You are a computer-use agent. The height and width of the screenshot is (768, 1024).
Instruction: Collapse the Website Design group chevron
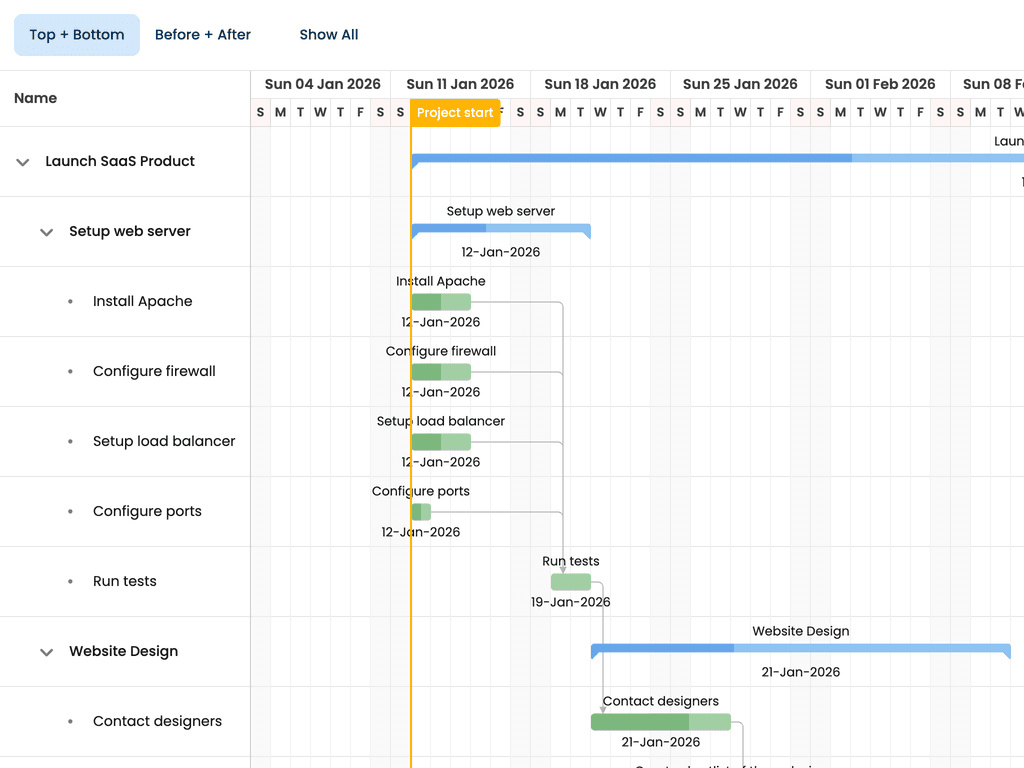(x=46, y=652)
